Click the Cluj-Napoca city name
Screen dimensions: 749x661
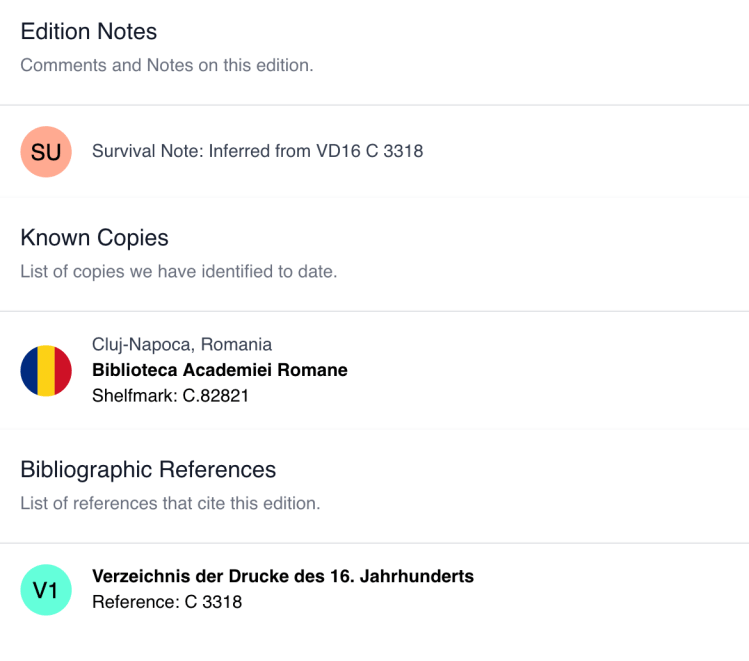tap(141, 344)
